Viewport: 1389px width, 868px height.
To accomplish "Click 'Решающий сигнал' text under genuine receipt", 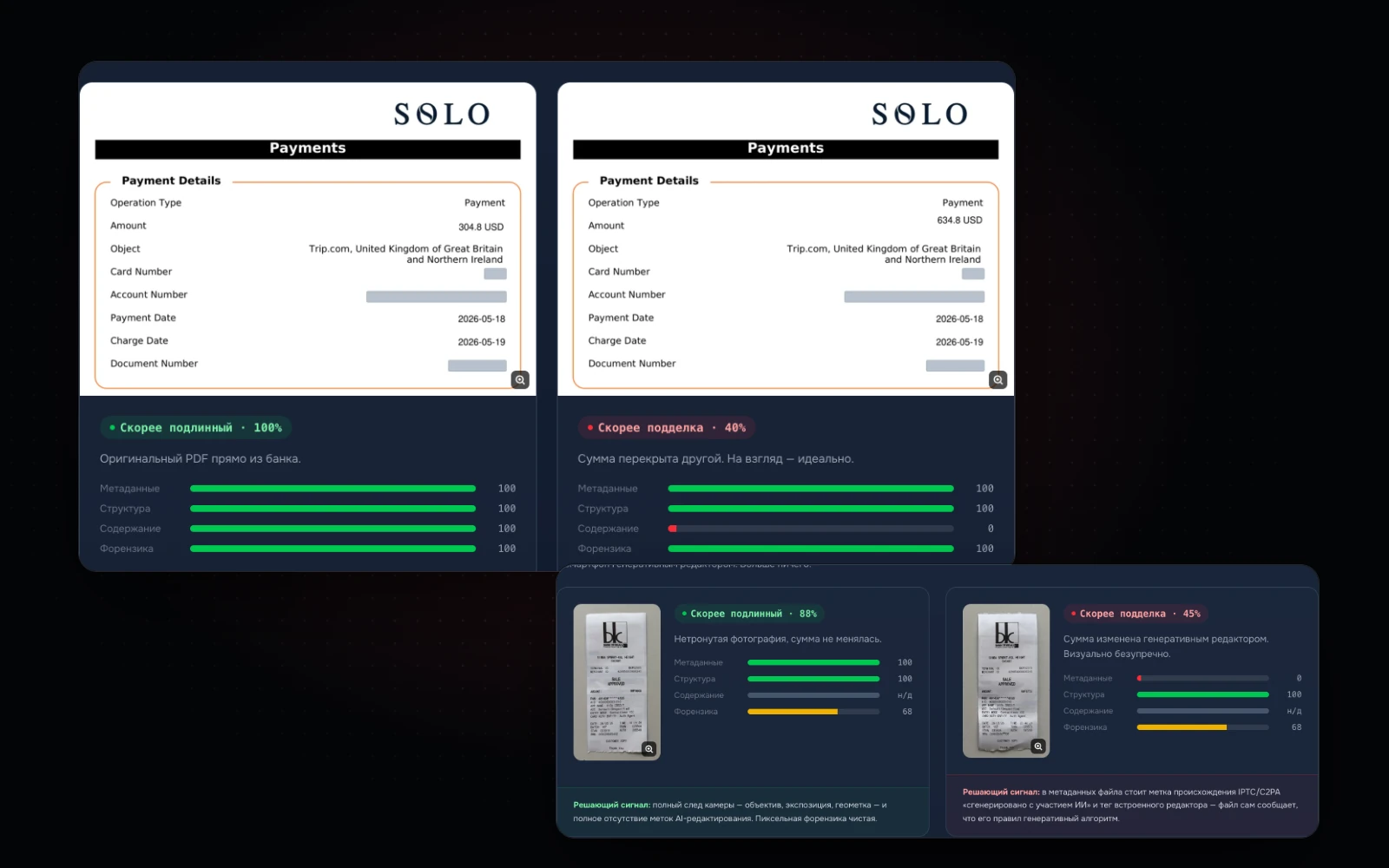I will coord(611,806).
